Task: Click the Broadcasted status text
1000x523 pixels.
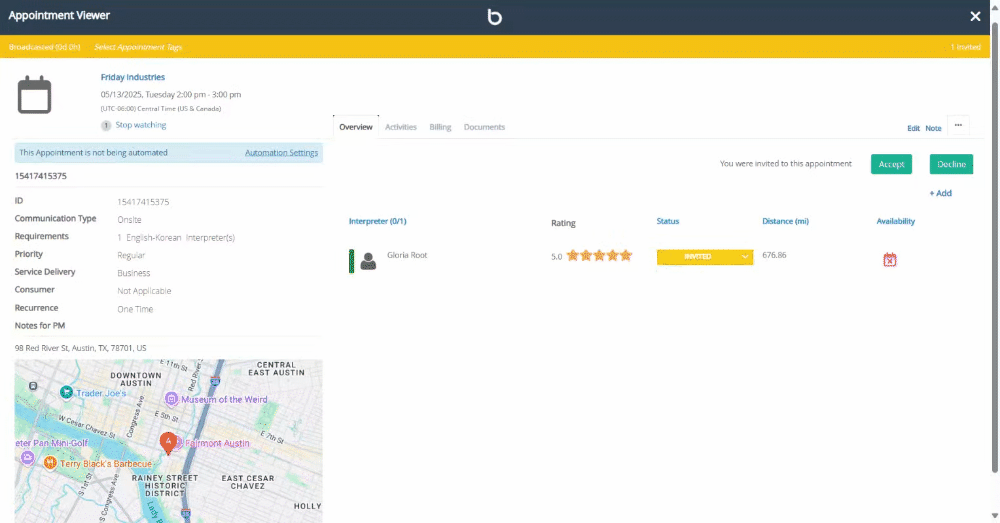Action: click(x=45, y=47)
